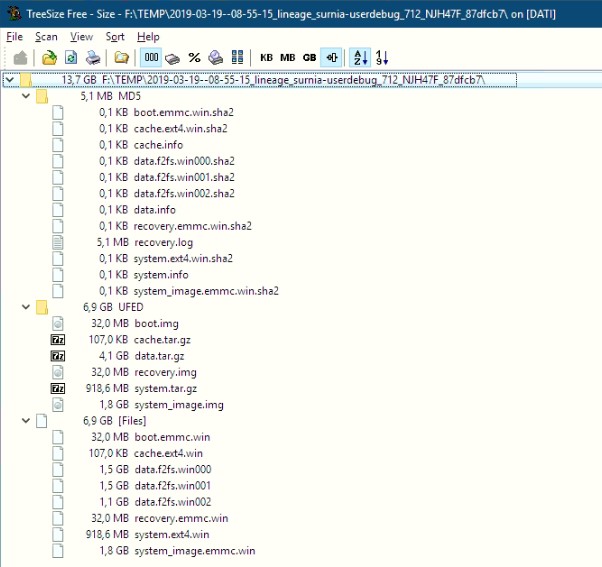This screenshot has height=567, width=602.
Task: Switch units to MB
Action: click(x=288, y=57)
